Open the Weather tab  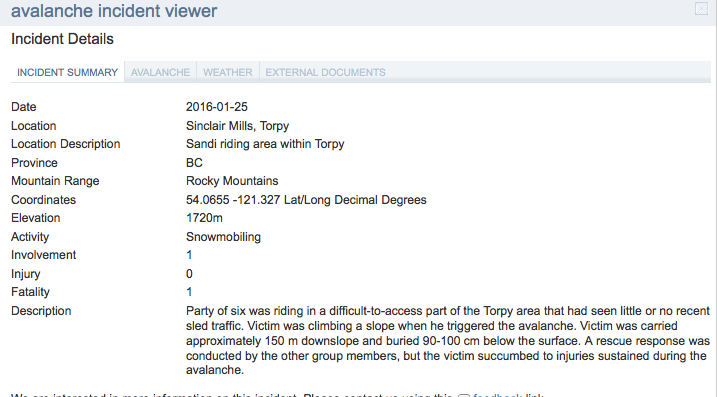[x=228, y=72]
